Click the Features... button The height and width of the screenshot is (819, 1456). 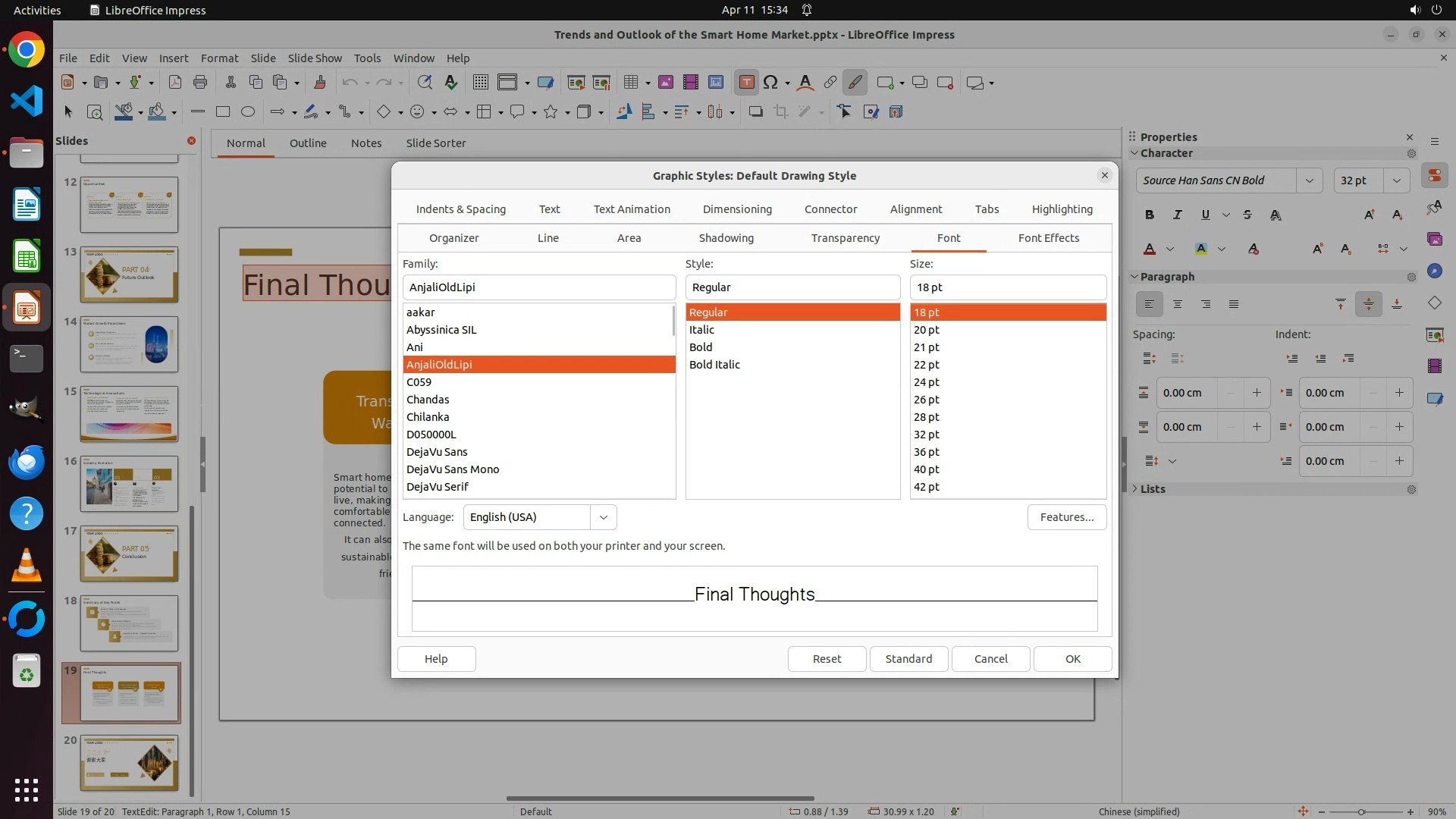click(x=1066, y=517)
